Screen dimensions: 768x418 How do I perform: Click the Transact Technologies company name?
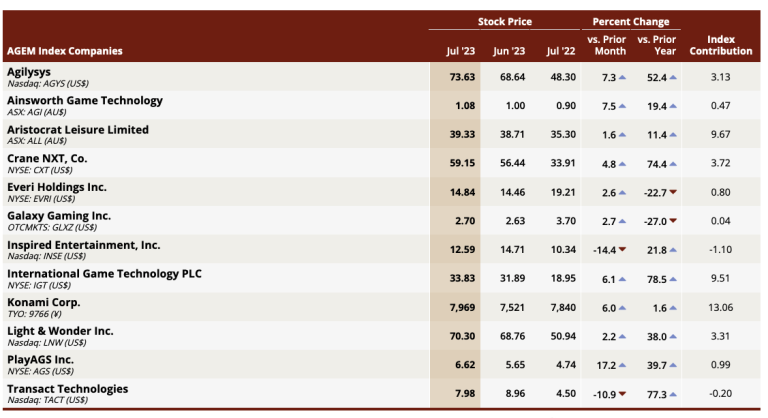pos(68,389)
